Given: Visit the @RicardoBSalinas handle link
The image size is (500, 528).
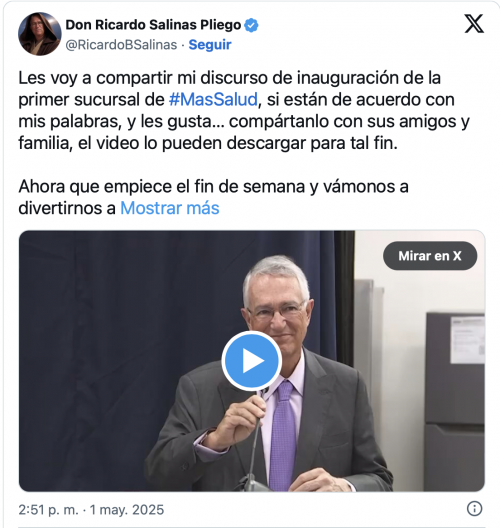Looking at the screenshot, I should [121, 45].
